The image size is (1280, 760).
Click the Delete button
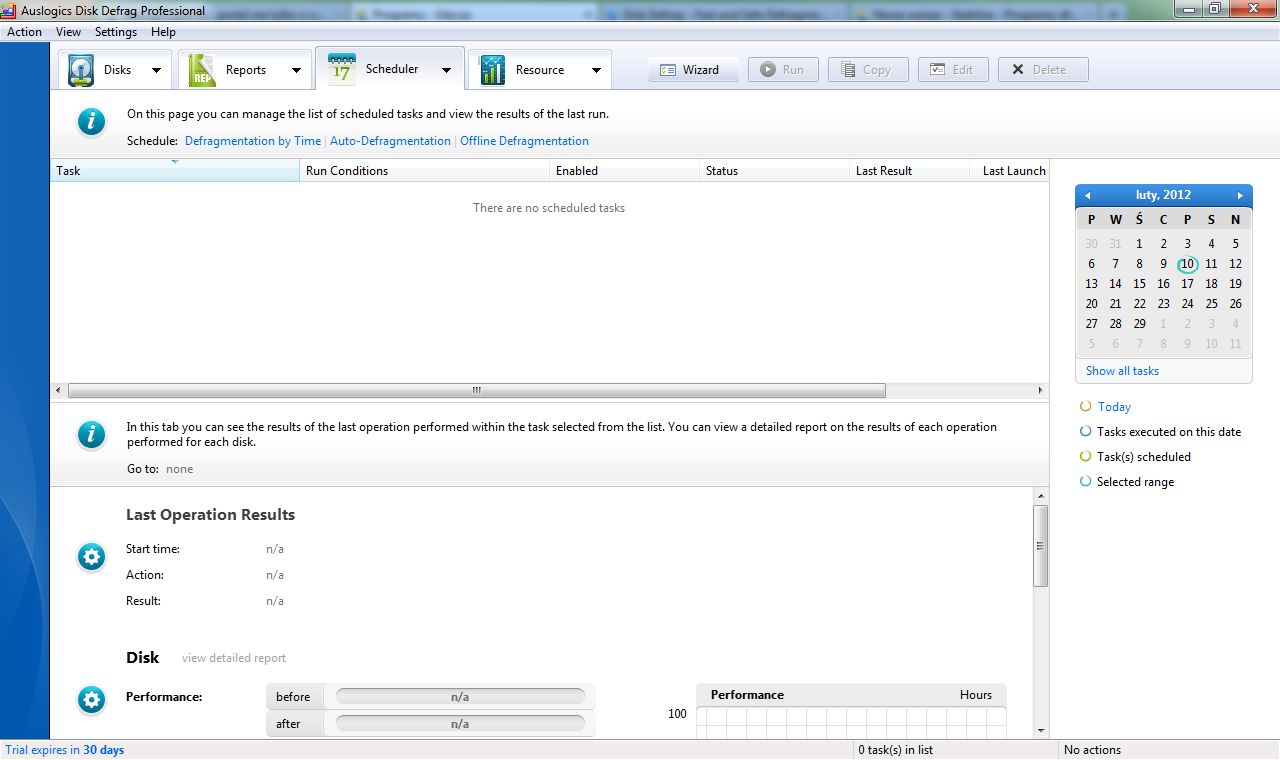coord(1042,70)
